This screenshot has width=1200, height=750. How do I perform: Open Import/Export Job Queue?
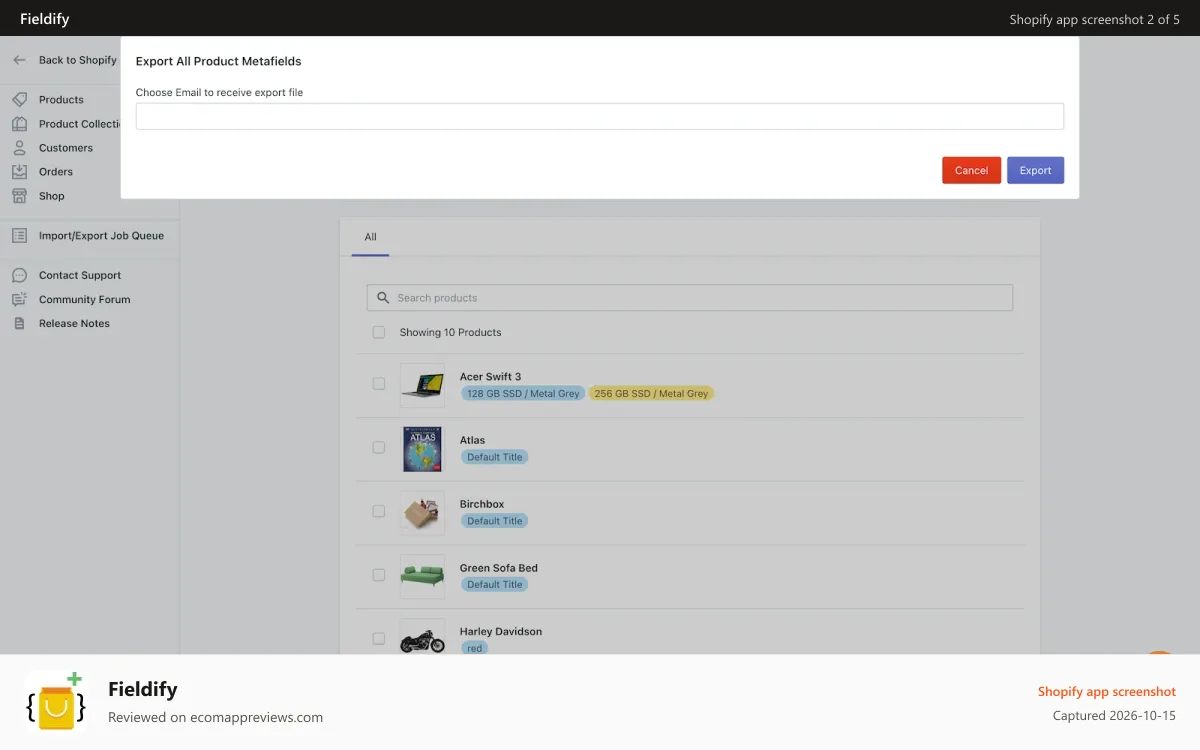click(x=101, y=236)
